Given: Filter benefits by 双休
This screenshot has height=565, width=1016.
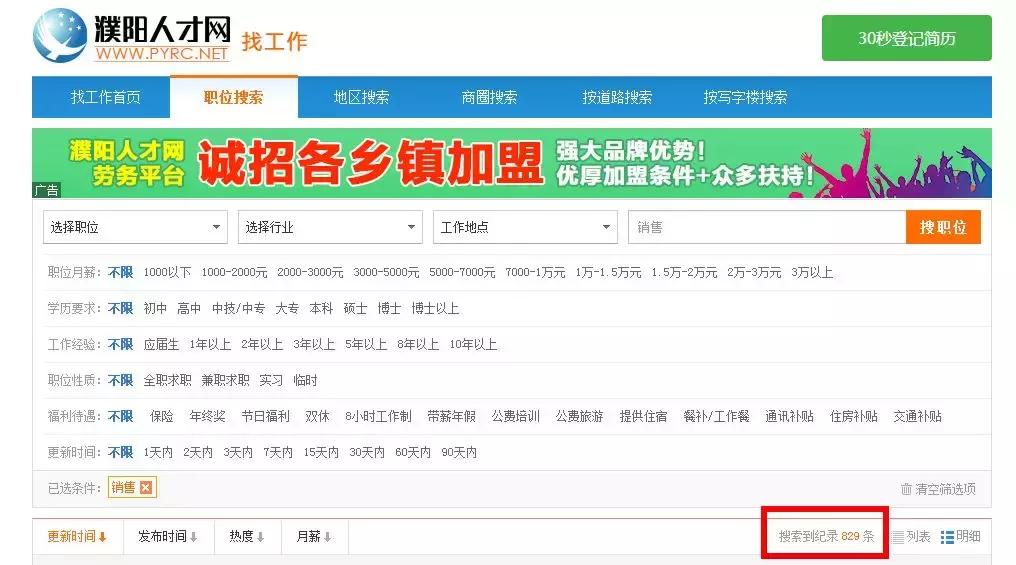Looking at the screenshot, I should [318, 417].
